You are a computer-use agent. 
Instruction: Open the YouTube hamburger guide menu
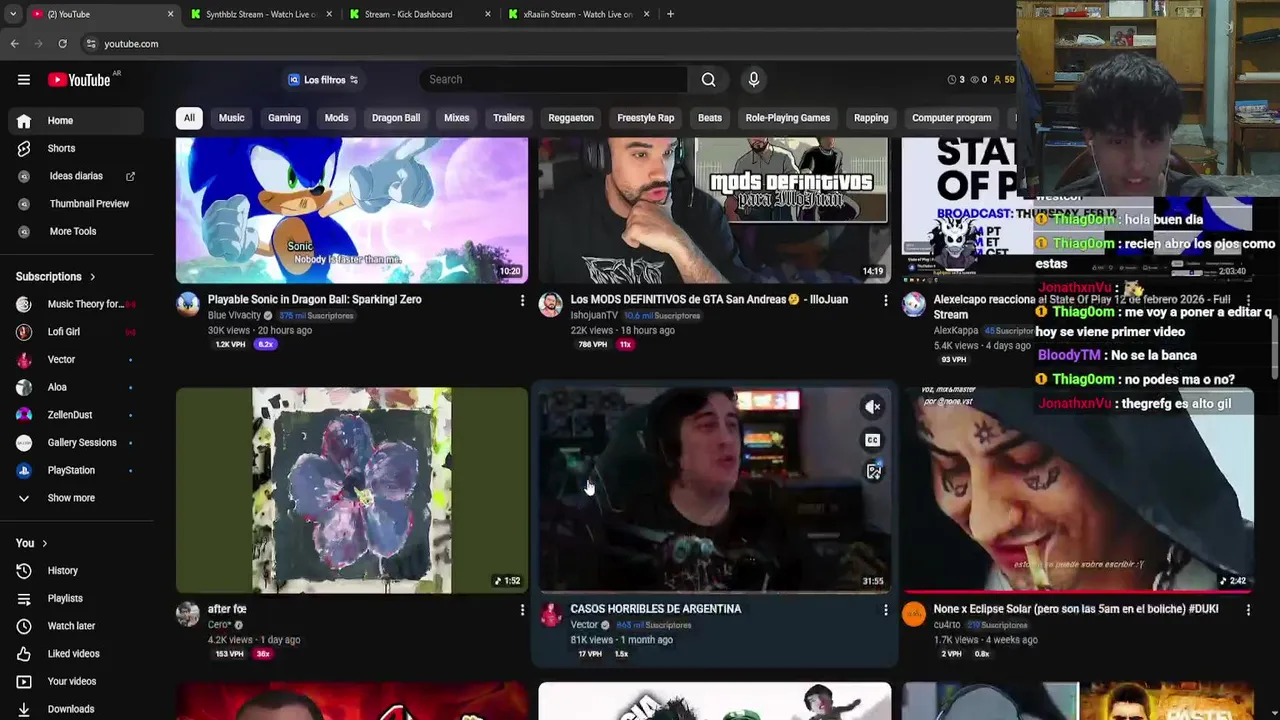pos(24,80)
